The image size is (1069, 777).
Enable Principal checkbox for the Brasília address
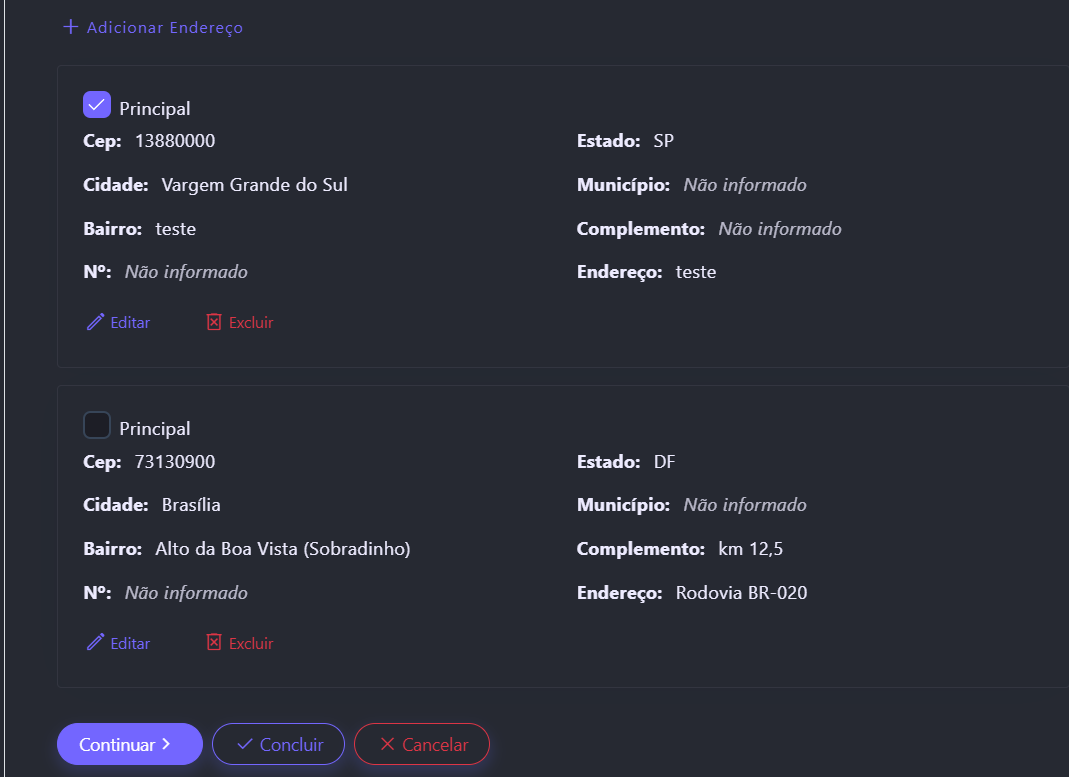click(x=97, y=426)
